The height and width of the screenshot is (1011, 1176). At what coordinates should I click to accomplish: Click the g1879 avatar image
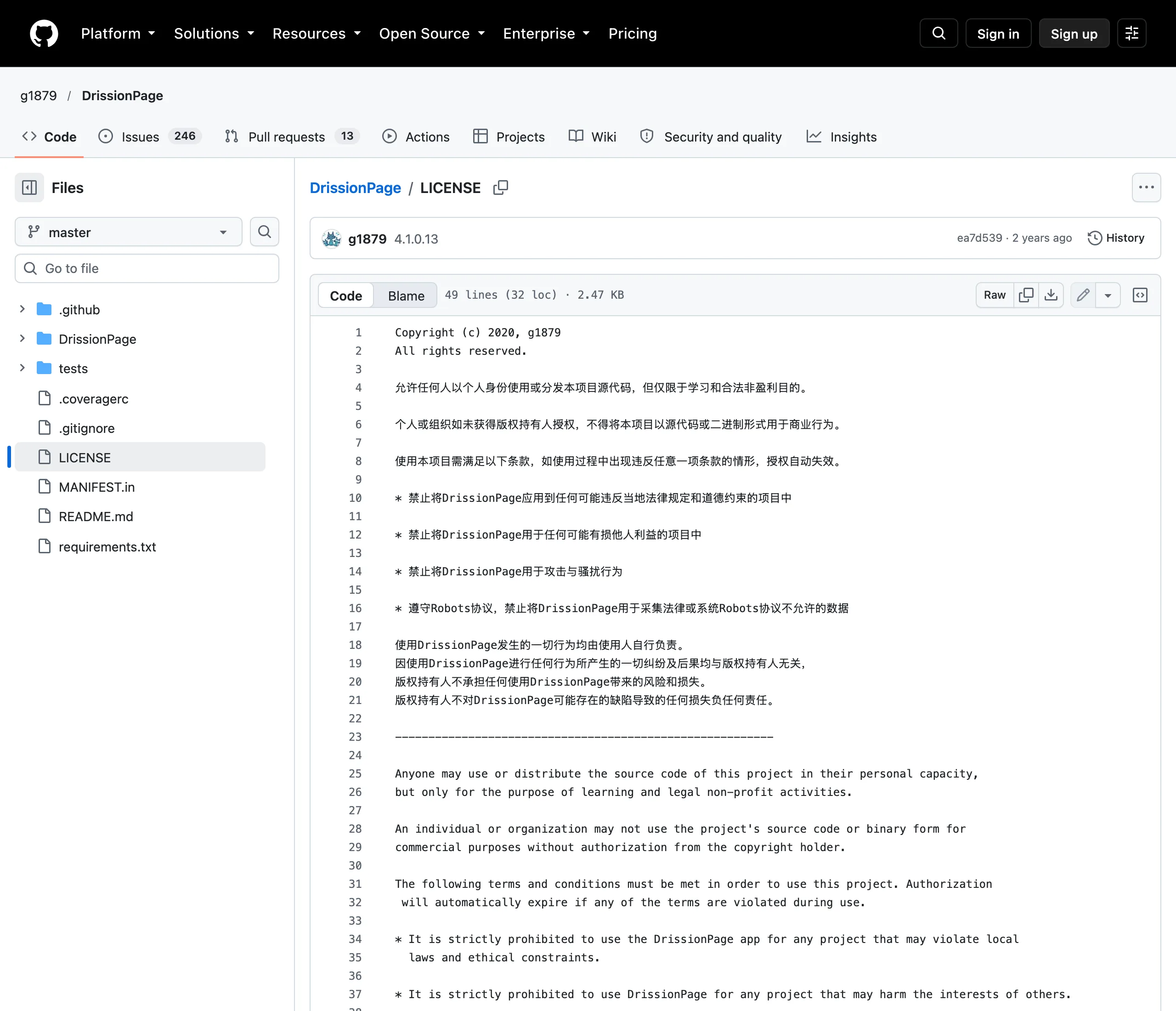click(332, 239)
